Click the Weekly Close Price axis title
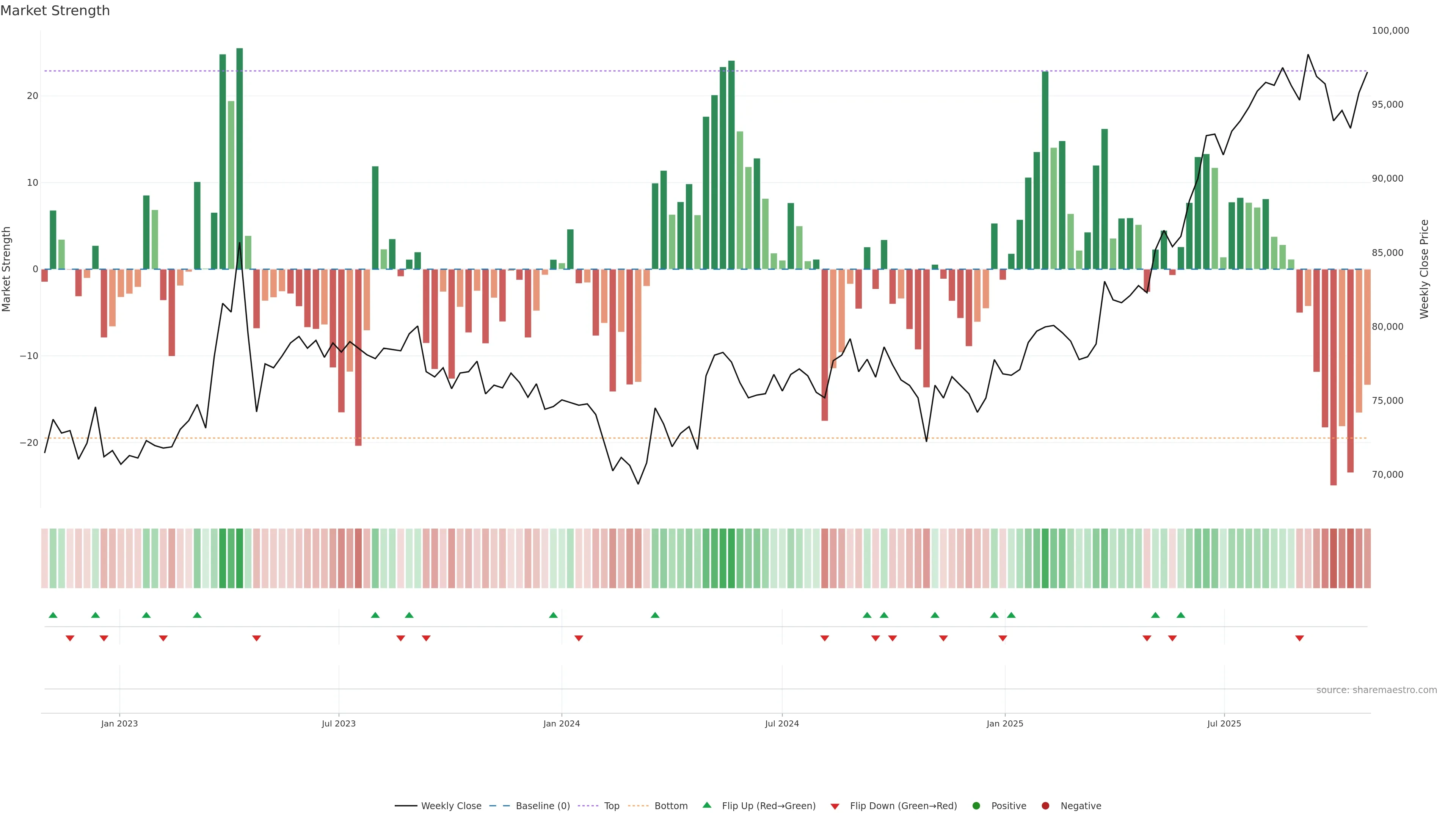Image resolution: width=1456 pixels, height=819 pixels. [1424, 269]
